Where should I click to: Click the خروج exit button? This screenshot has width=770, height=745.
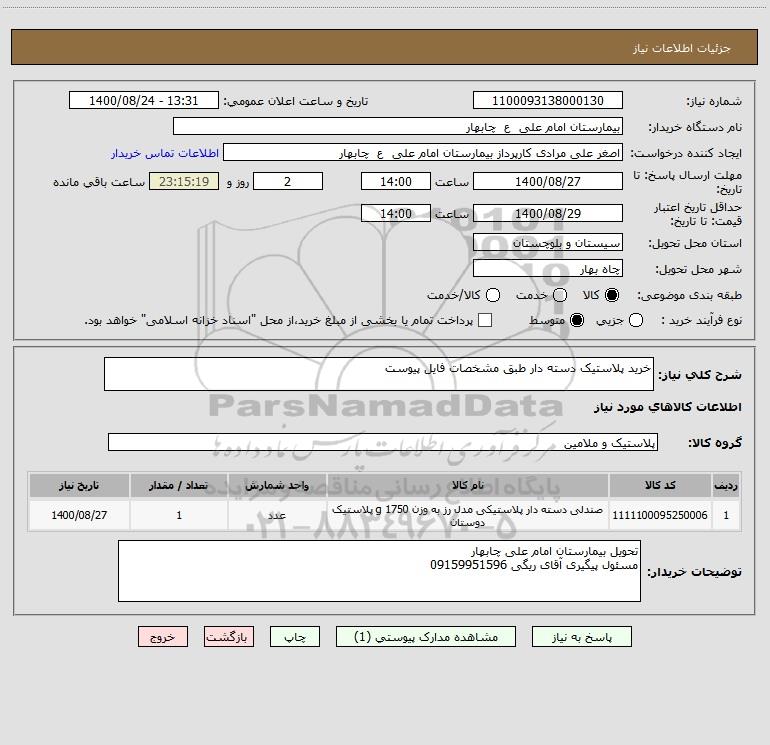tap(163, 637)
